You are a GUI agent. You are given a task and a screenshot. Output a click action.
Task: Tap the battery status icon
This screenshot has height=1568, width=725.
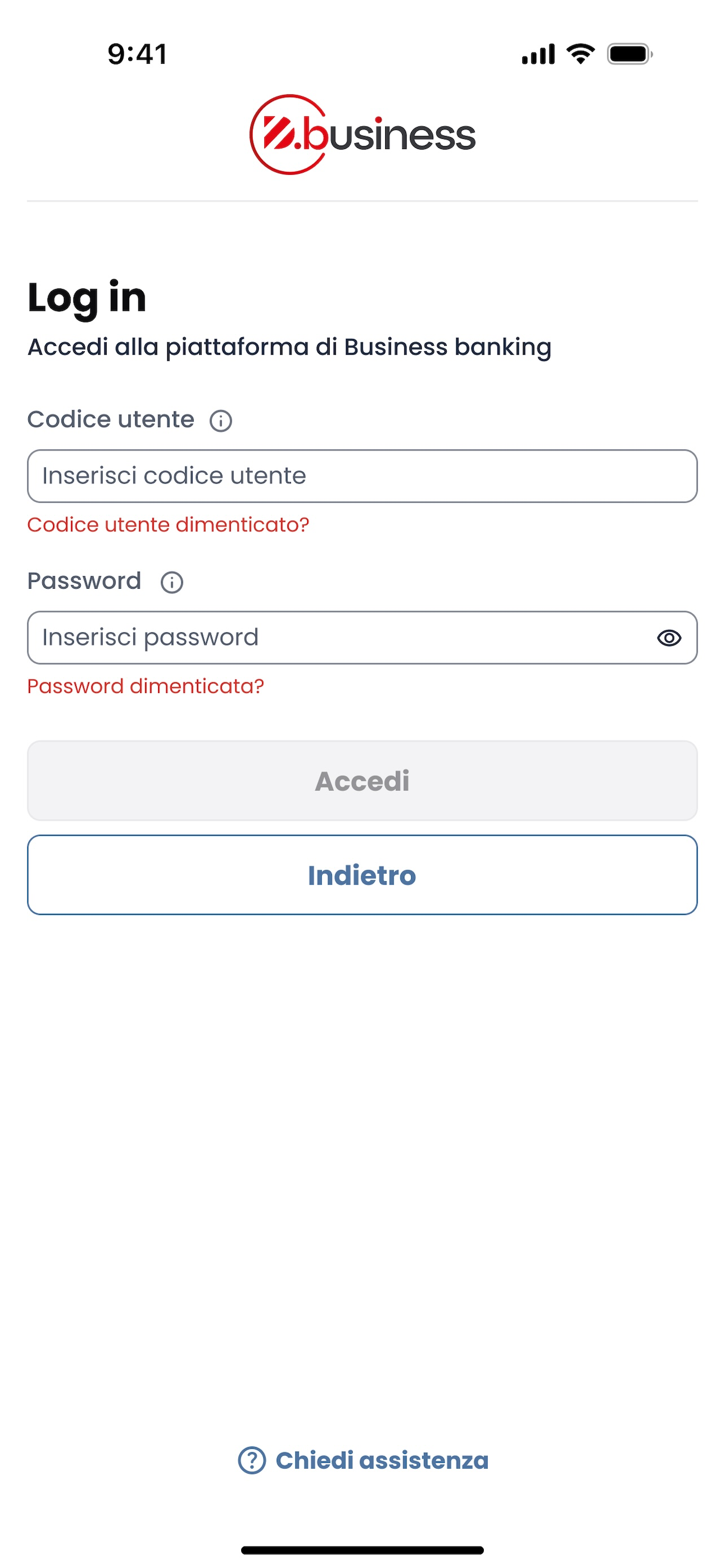pyautogui.click(x=630, y=54)
